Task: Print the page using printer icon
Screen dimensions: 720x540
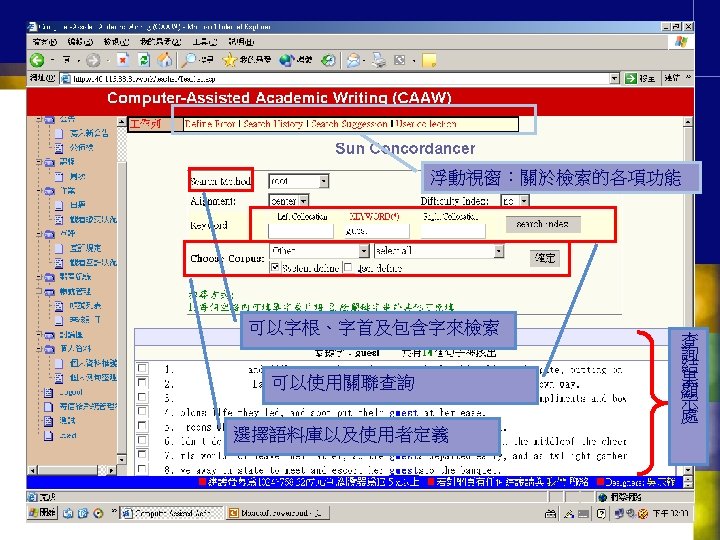Action: [379, 60]
